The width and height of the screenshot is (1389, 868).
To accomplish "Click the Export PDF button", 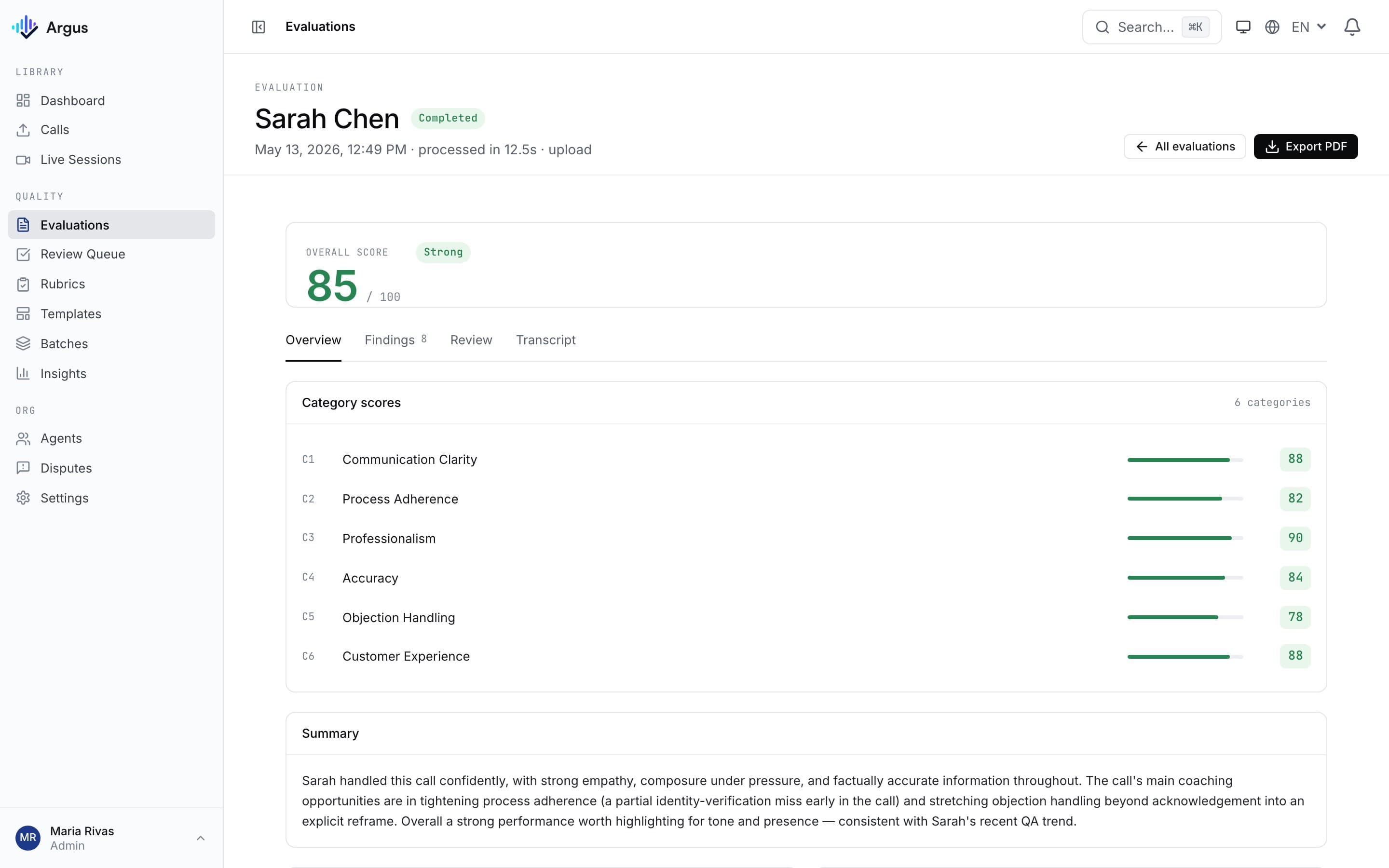I will pyautogui.click(x=1305, y=147).
